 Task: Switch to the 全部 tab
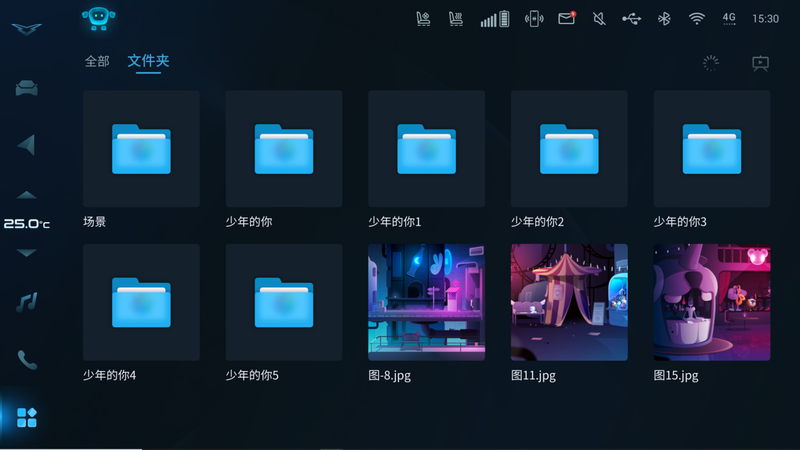pos(97,61)
